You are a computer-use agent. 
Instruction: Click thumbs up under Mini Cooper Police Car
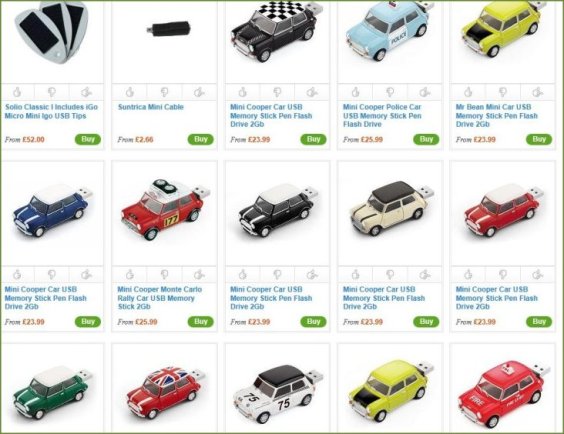(355, 92)
